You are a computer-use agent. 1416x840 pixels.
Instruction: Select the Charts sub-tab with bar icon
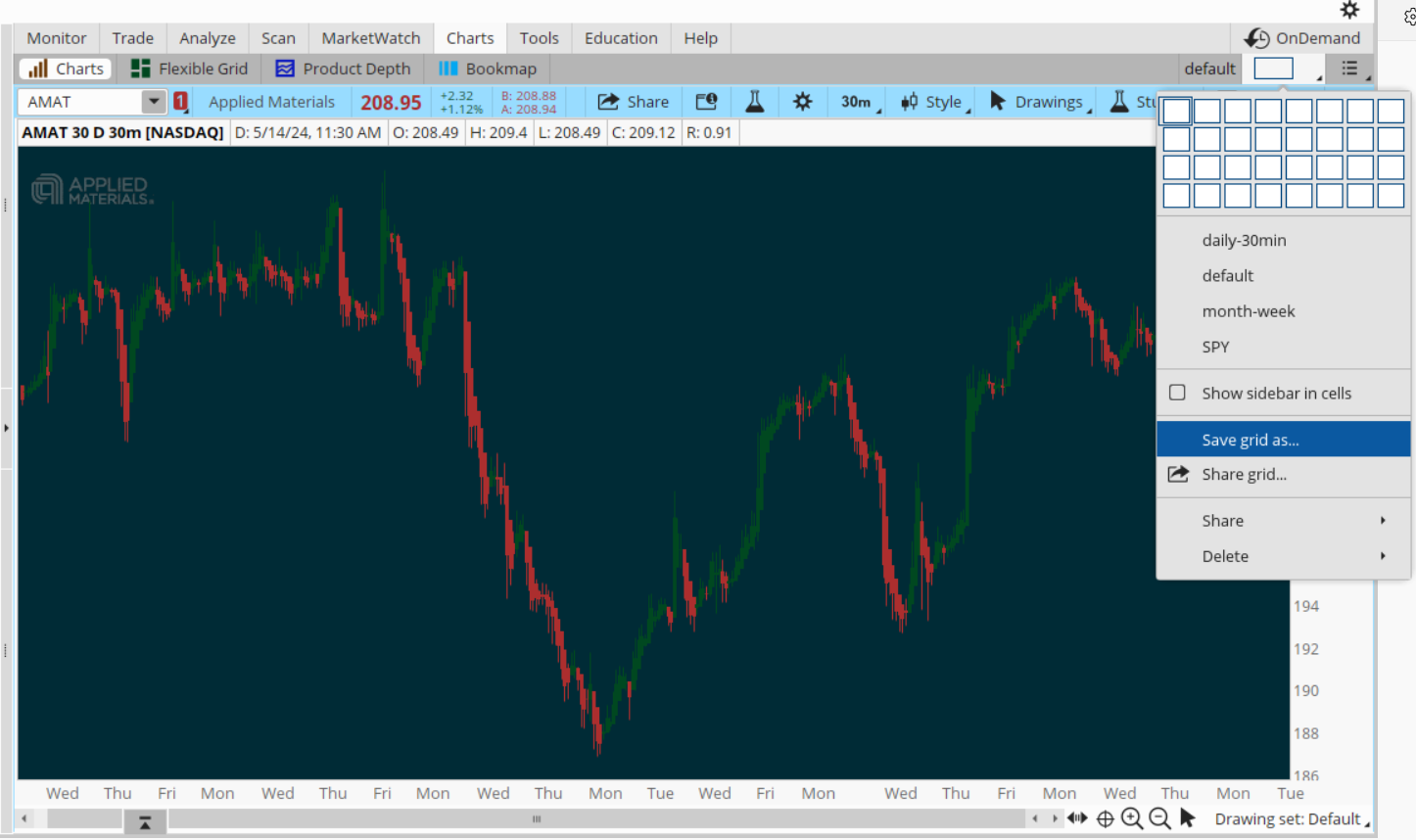click(66, 69)
